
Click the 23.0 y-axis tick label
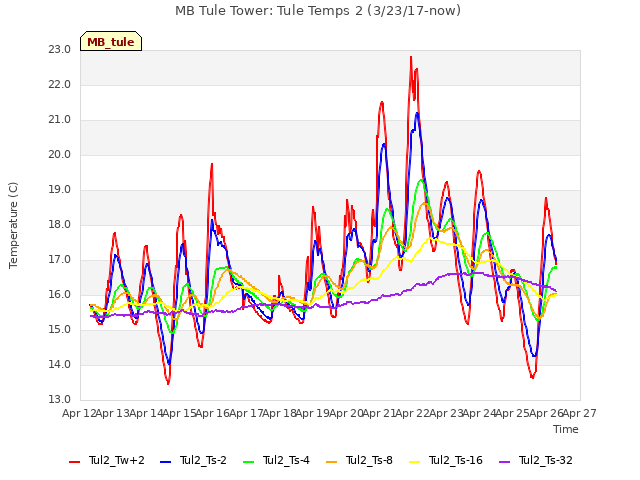pyautogui.click(x=60, y=50)
